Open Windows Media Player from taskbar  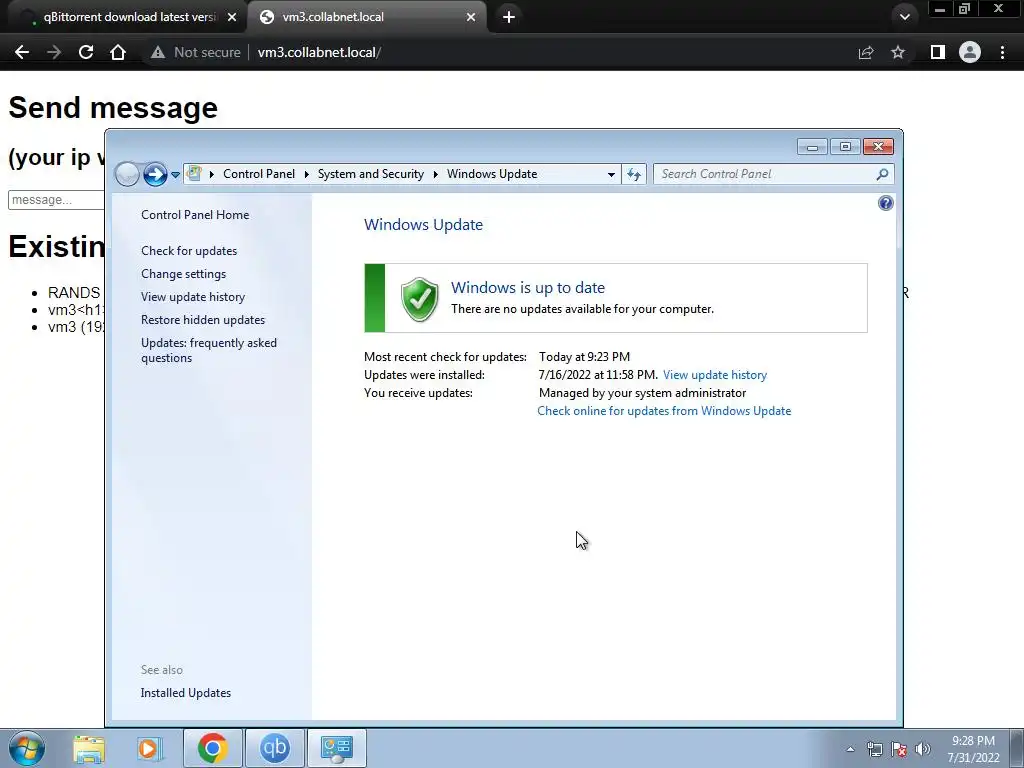point(150,749)
